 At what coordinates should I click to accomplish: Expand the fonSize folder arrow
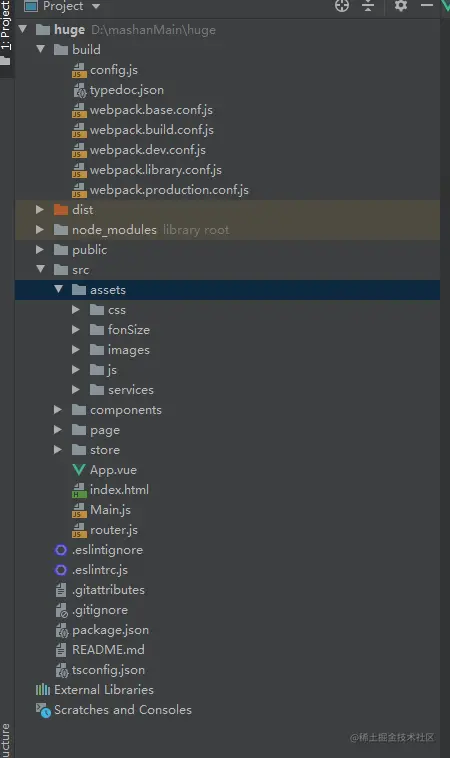coord(76,330)
